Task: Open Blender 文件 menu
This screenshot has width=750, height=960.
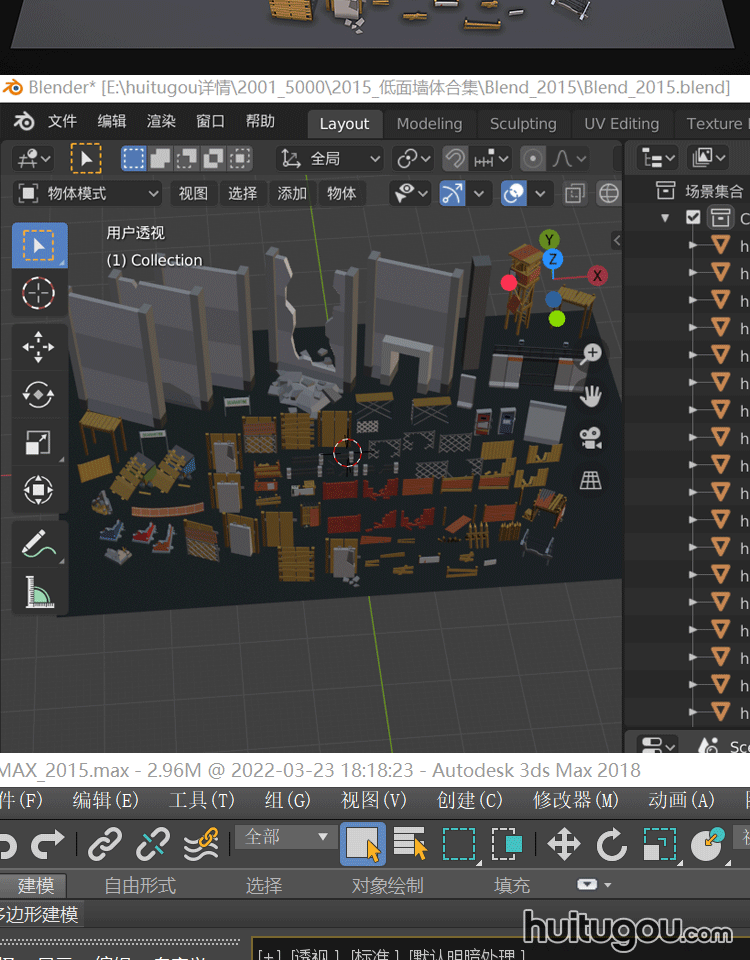Action: pos(62,121)
